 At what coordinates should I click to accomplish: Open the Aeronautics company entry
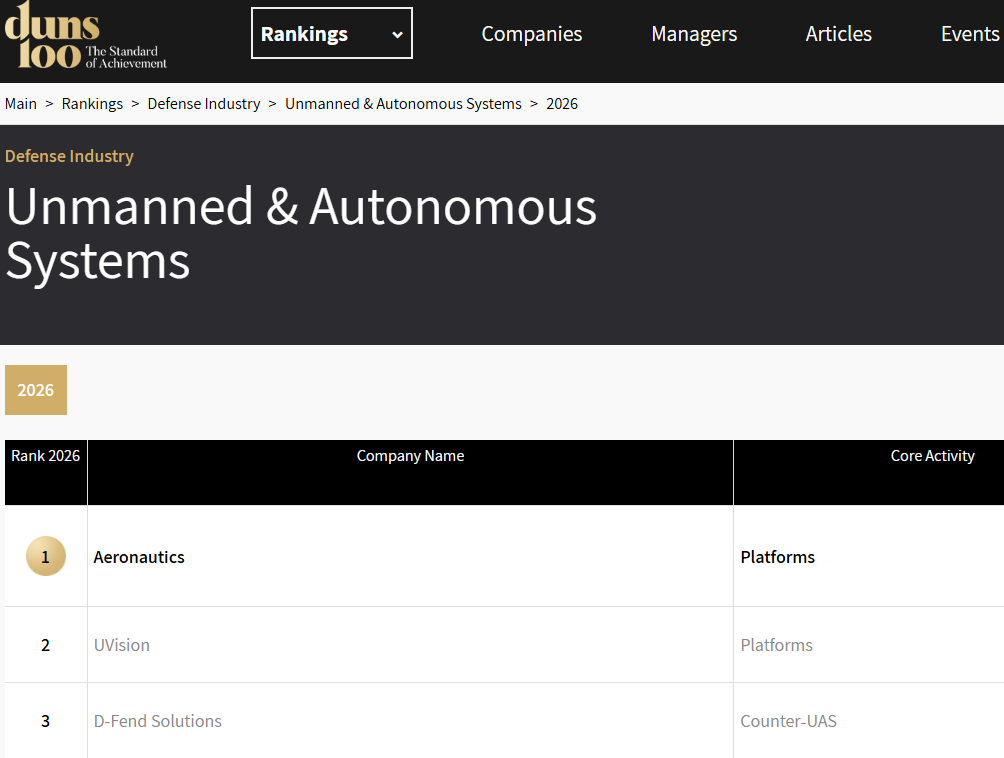pyautogui.click(x=139, y=557)
